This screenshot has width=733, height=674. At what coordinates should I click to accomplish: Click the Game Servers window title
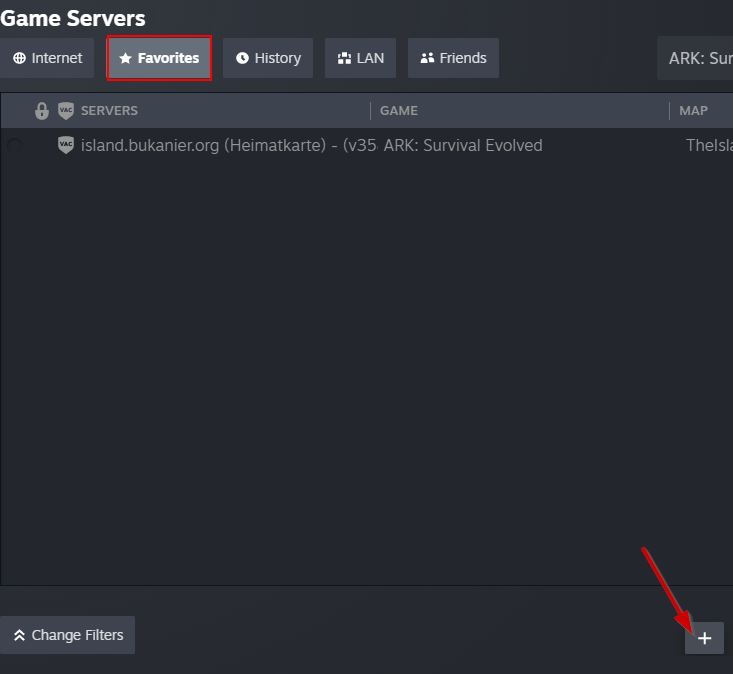[x=73, y=18]
